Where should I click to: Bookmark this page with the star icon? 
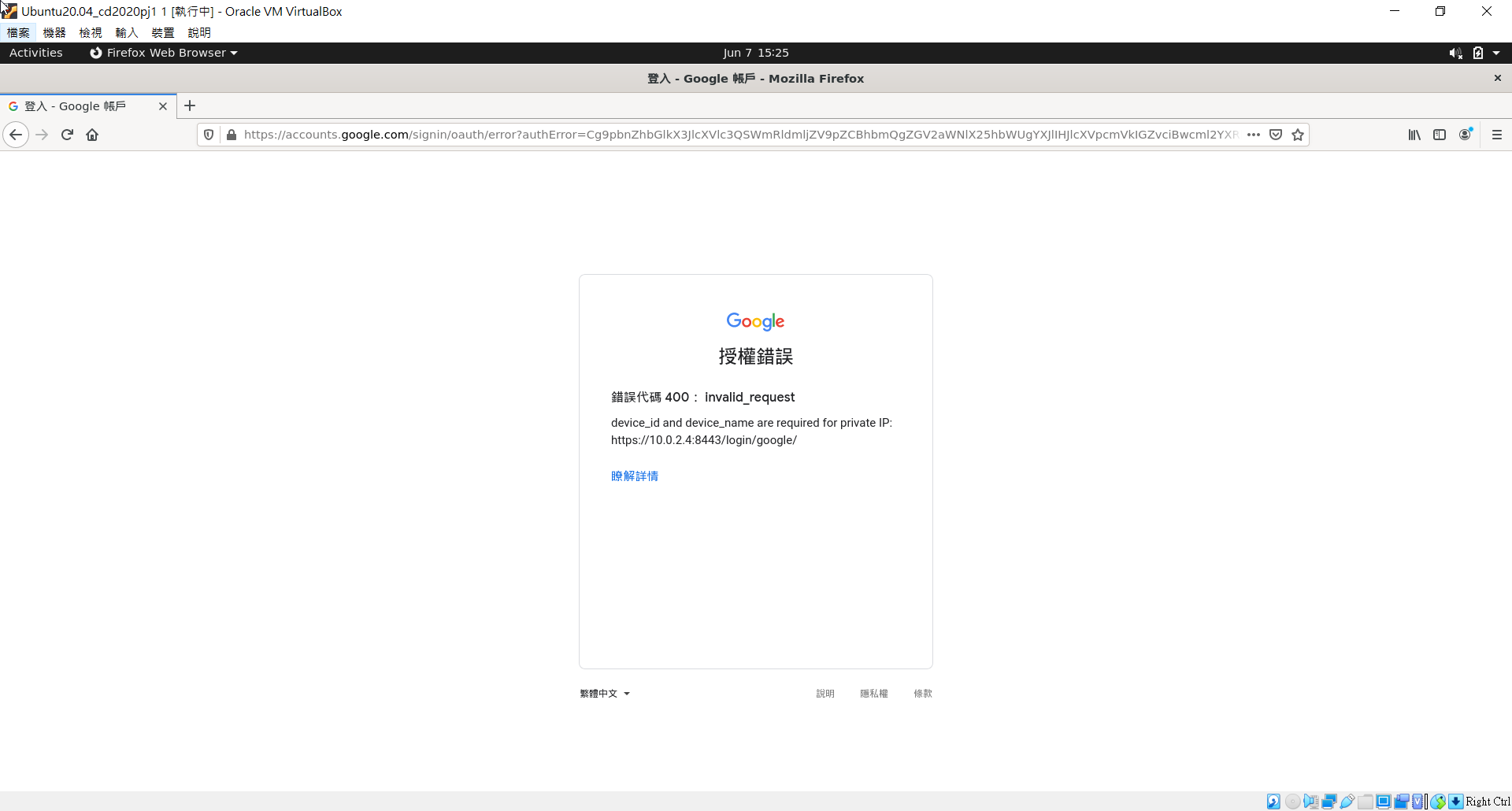click(1298, 135)
